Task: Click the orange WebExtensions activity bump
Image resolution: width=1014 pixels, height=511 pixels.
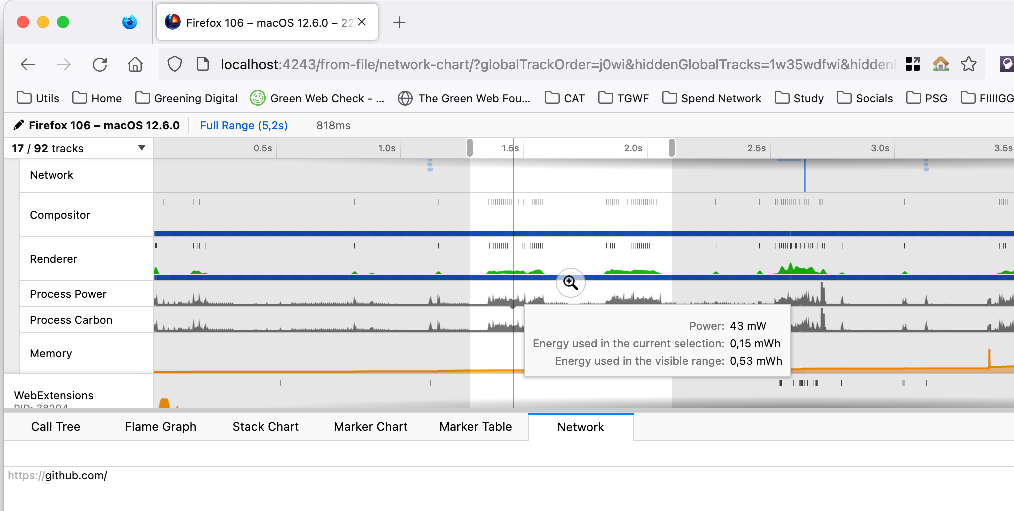Action: click(x=164, y=403)
